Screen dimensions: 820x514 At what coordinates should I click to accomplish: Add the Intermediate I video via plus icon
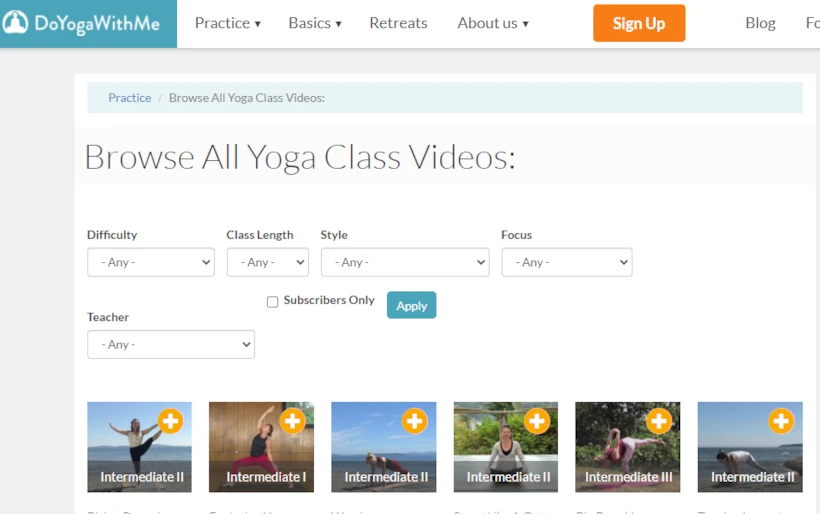point(292,421)
